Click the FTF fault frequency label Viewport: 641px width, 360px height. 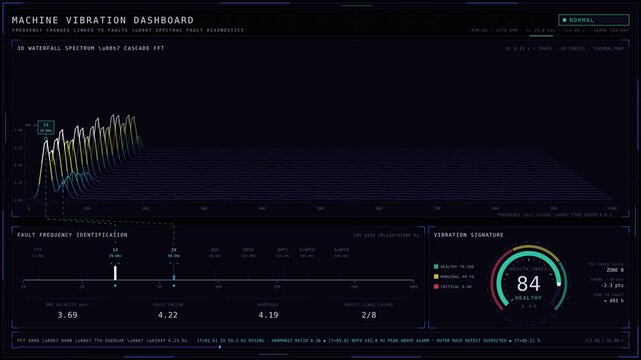tap(38, 250)
